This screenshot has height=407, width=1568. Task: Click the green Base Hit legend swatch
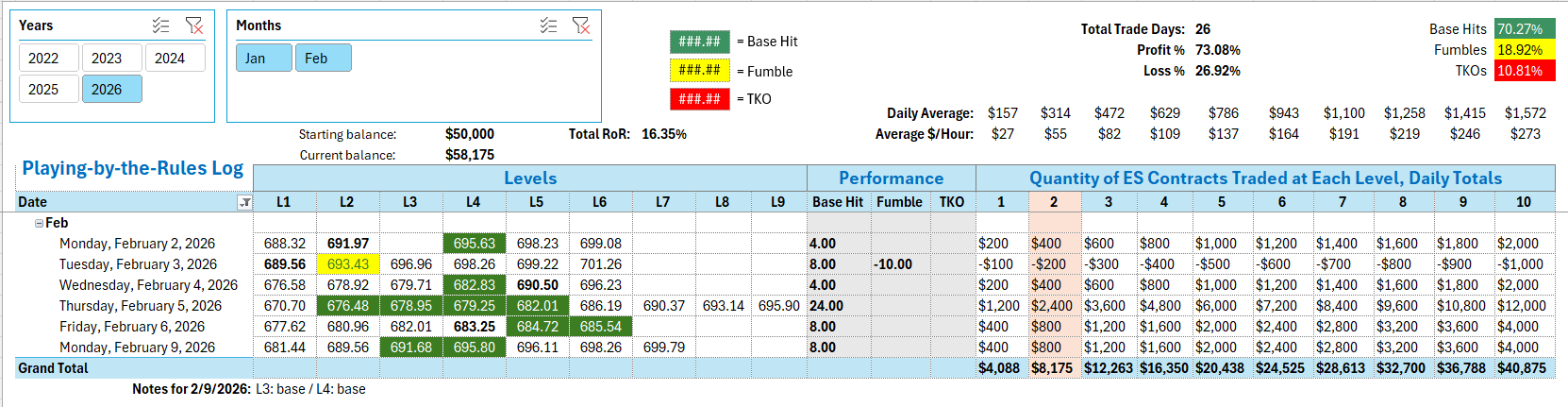(x=699, y=42)
